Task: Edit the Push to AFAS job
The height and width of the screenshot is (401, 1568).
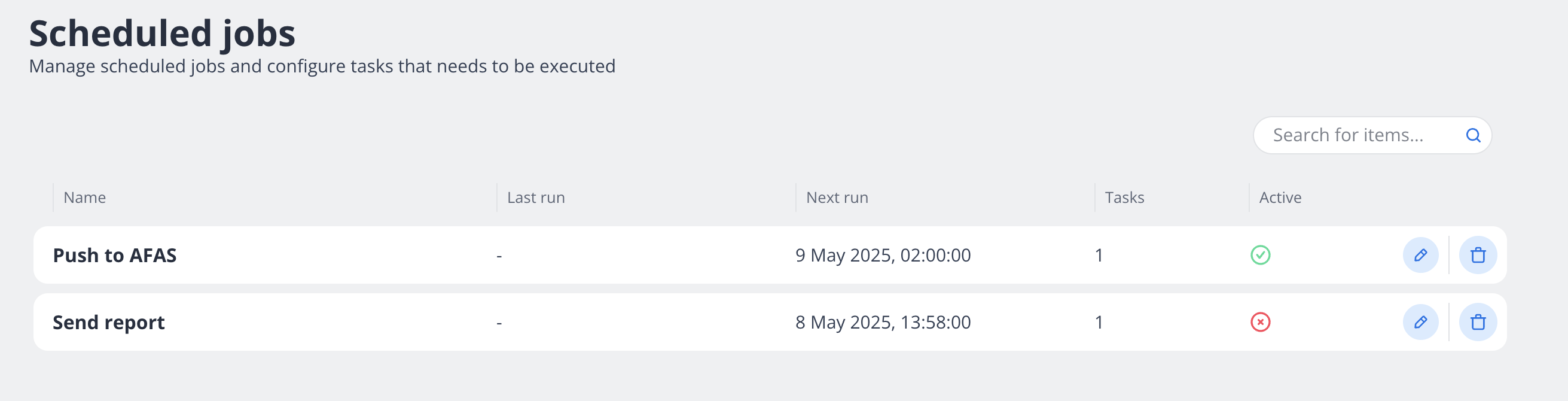Action: tap(1420, 255)
